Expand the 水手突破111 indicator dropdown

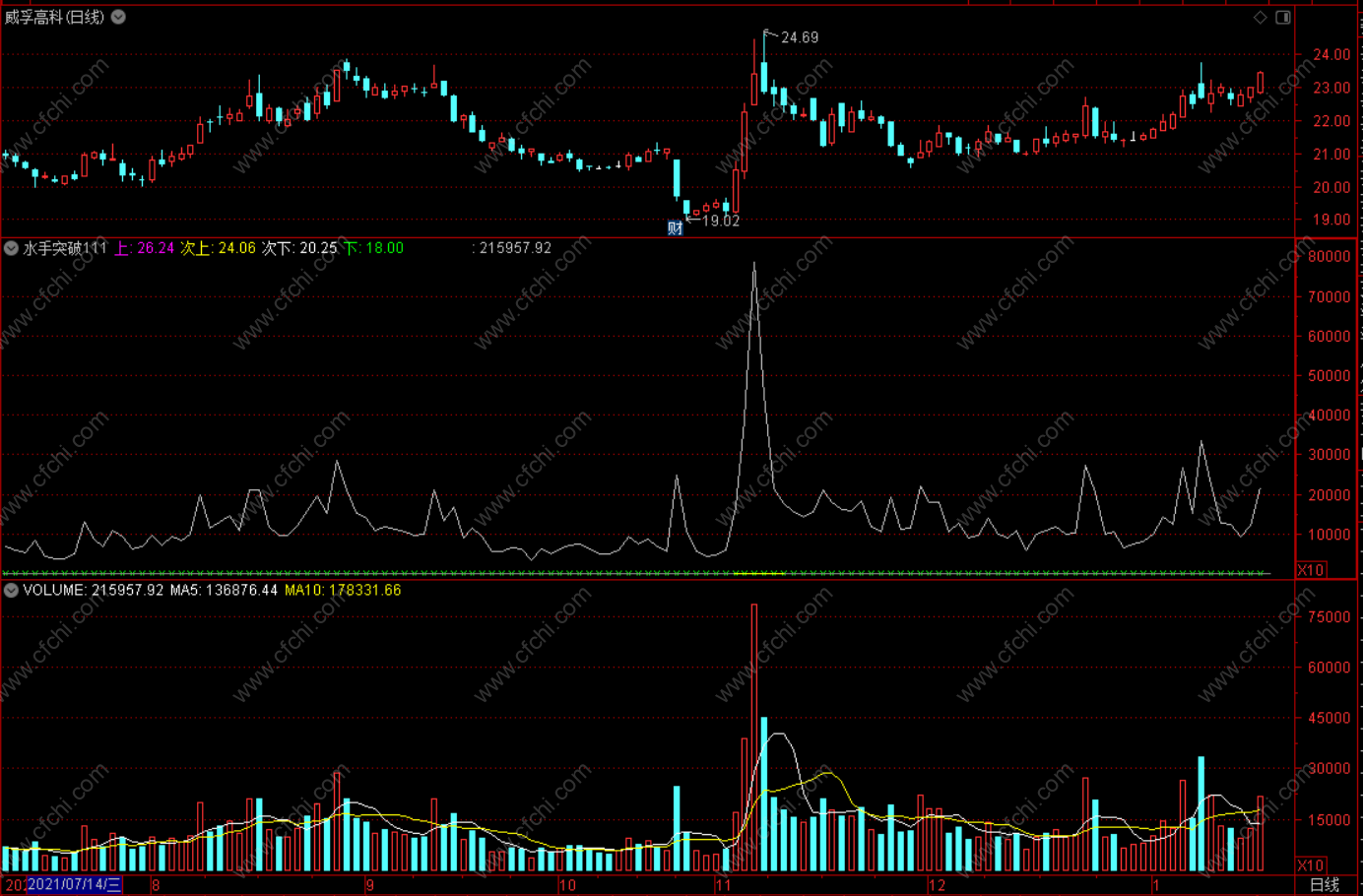11,248
